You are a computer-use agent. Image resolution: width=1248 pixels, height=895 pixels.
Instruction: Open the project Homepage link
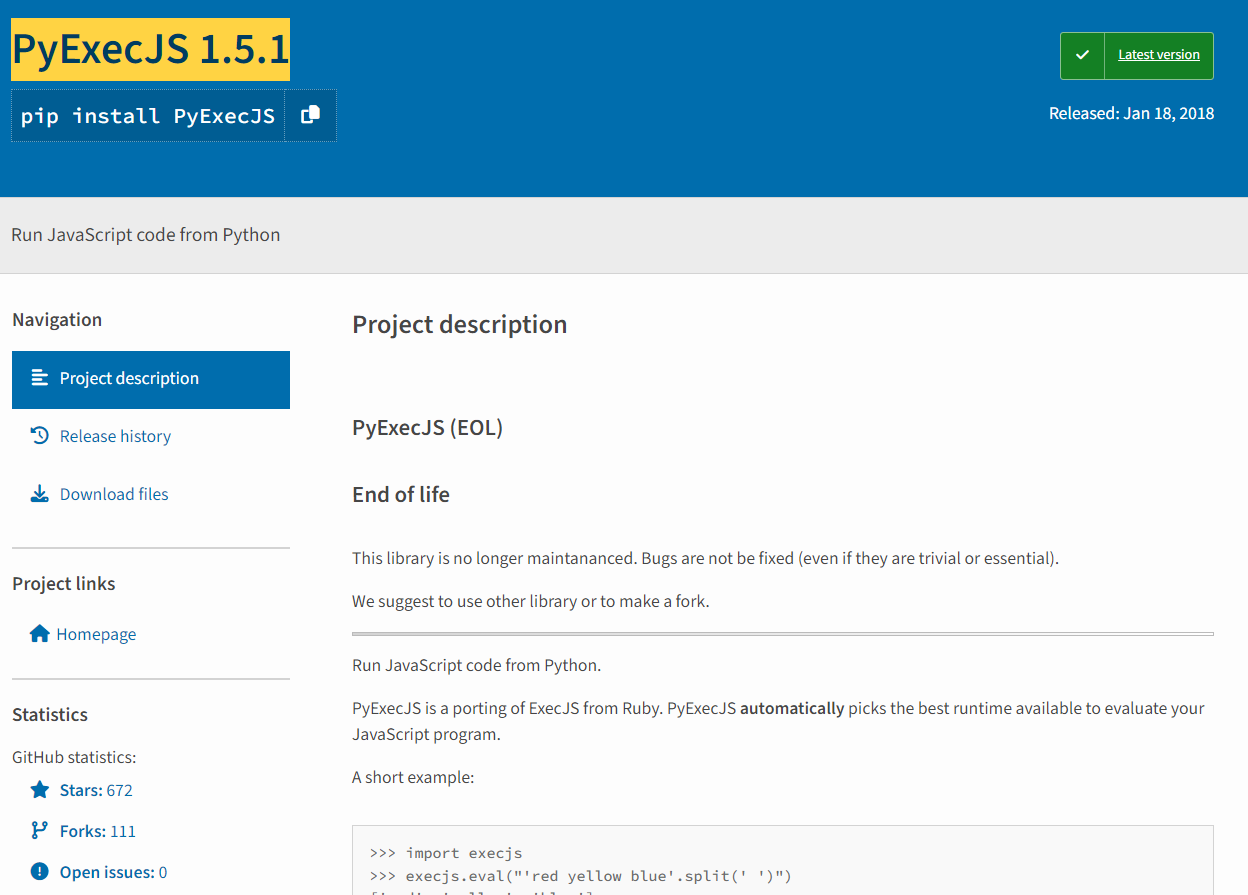tap(96, 633)
